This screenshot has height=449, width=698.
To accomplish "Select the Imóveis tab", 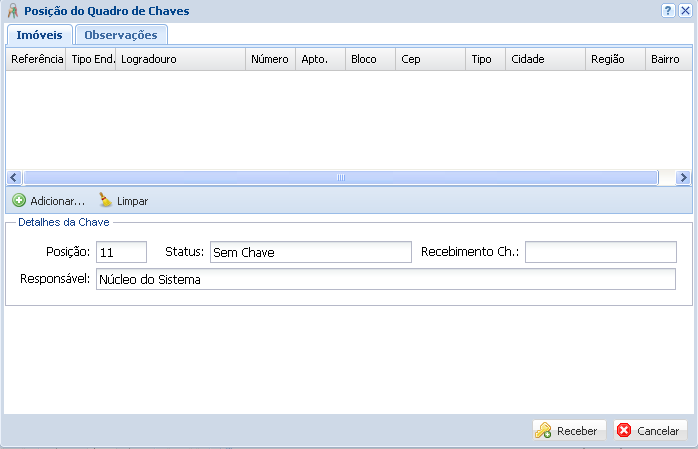I will 39,35.
